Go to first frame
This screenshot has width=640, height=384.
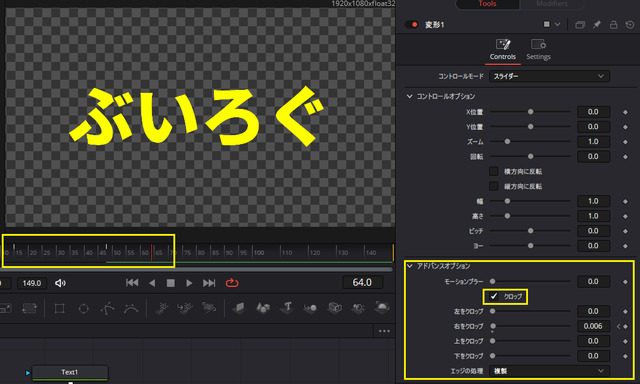pyautogui.click(x=132, y=283)
